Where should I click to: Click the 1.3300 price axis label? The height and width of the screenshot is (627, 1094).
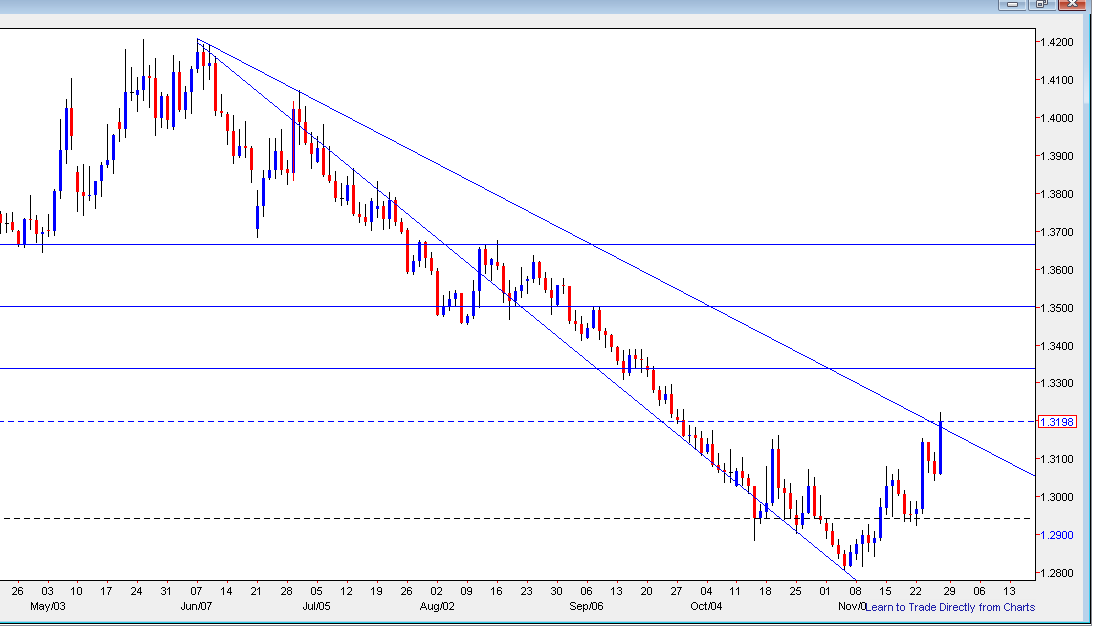[x=1057, y=383]
